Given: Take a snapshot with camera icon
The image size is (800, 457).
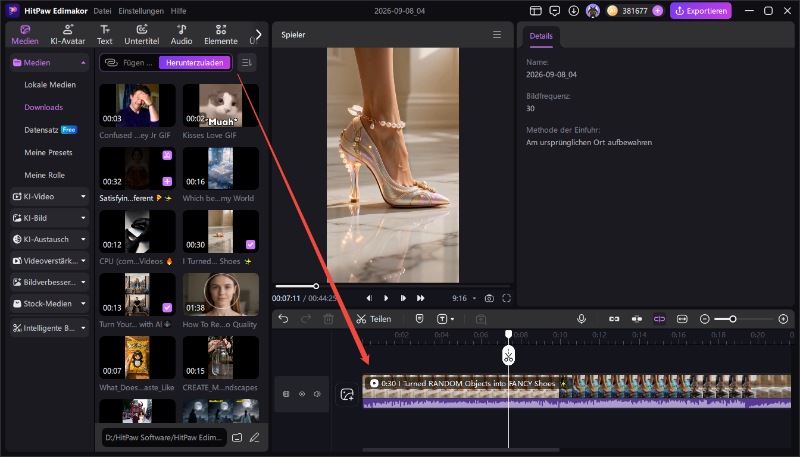Looking at the screenshot, I should pyautogui.click(x=489, y=298).
